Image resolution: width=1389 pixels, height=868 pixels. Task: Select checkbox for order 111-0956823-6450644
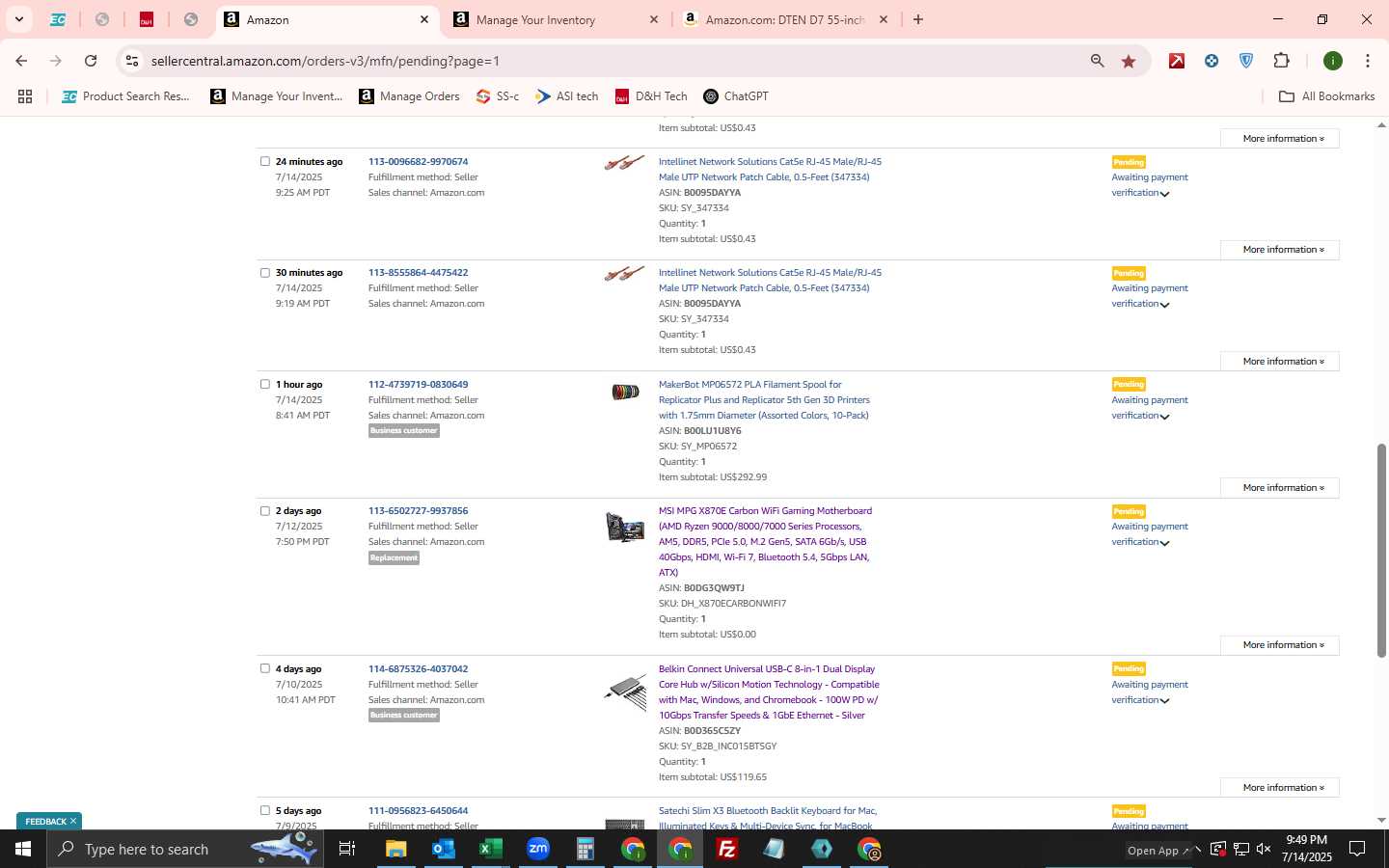pyautogui.click(x=265, y=810)
